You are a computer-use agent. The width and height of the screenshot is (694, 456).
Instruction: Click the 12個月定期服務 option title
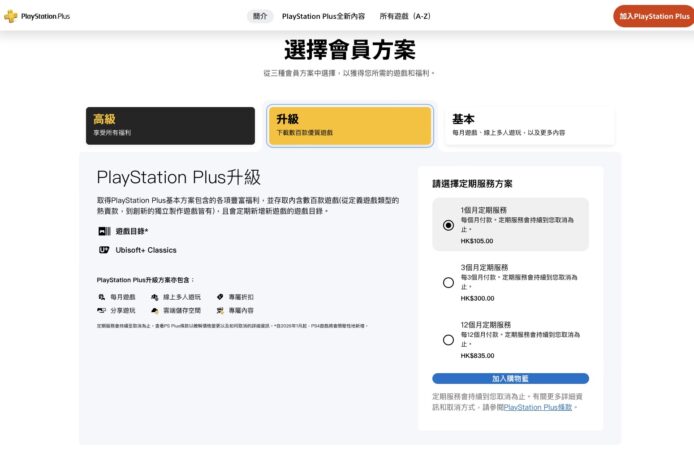point(486,325)
